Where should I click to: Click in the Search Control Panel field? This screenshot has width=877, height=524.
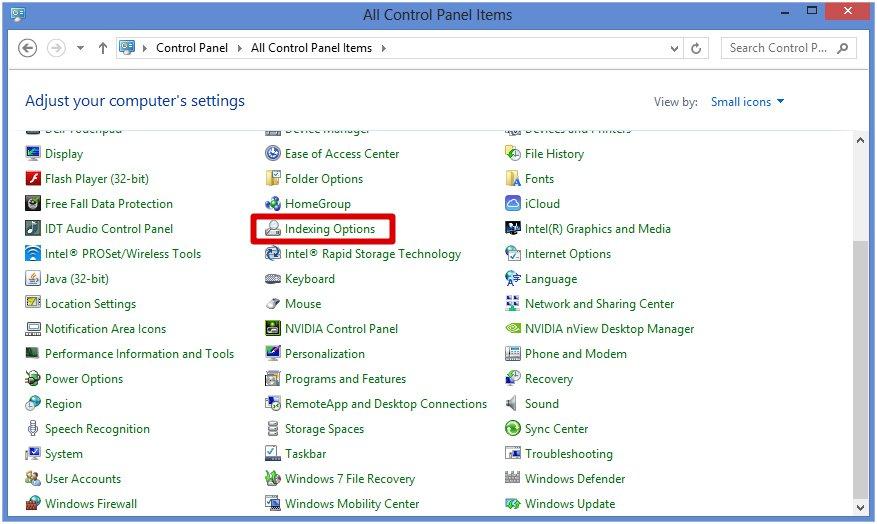(780, 48)
